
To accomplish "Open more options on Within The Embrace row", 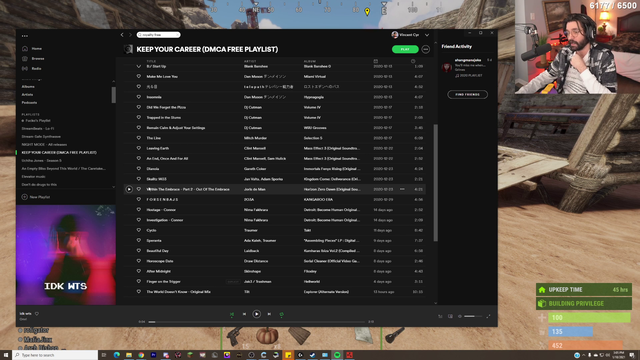I will pos(402,189).
